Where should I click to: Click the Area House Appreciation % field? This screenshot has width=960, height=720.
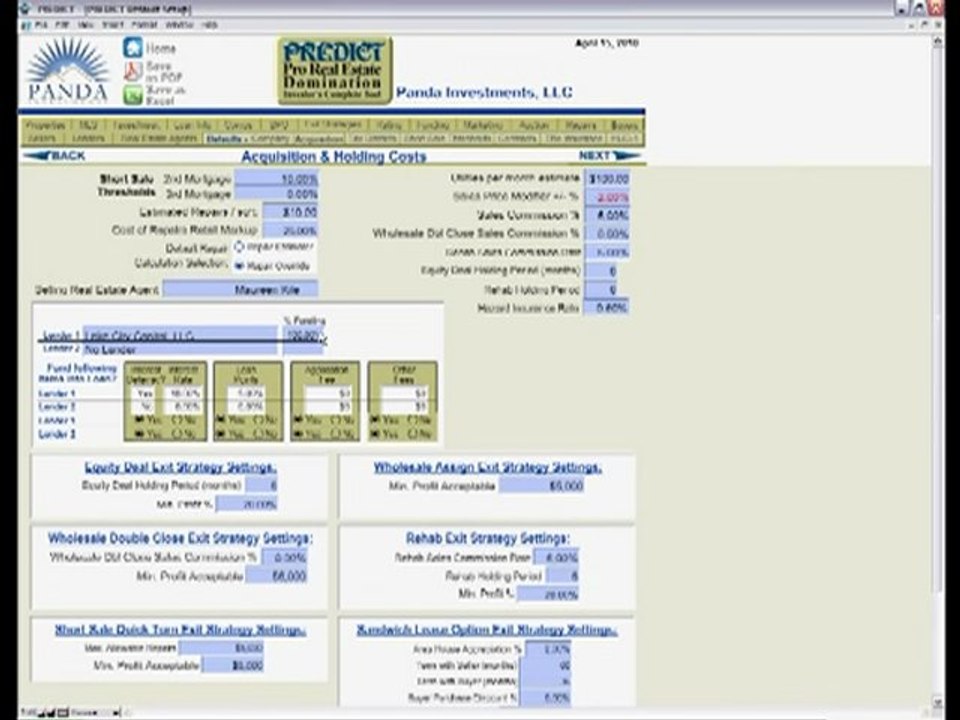click(x=549, y=649)
